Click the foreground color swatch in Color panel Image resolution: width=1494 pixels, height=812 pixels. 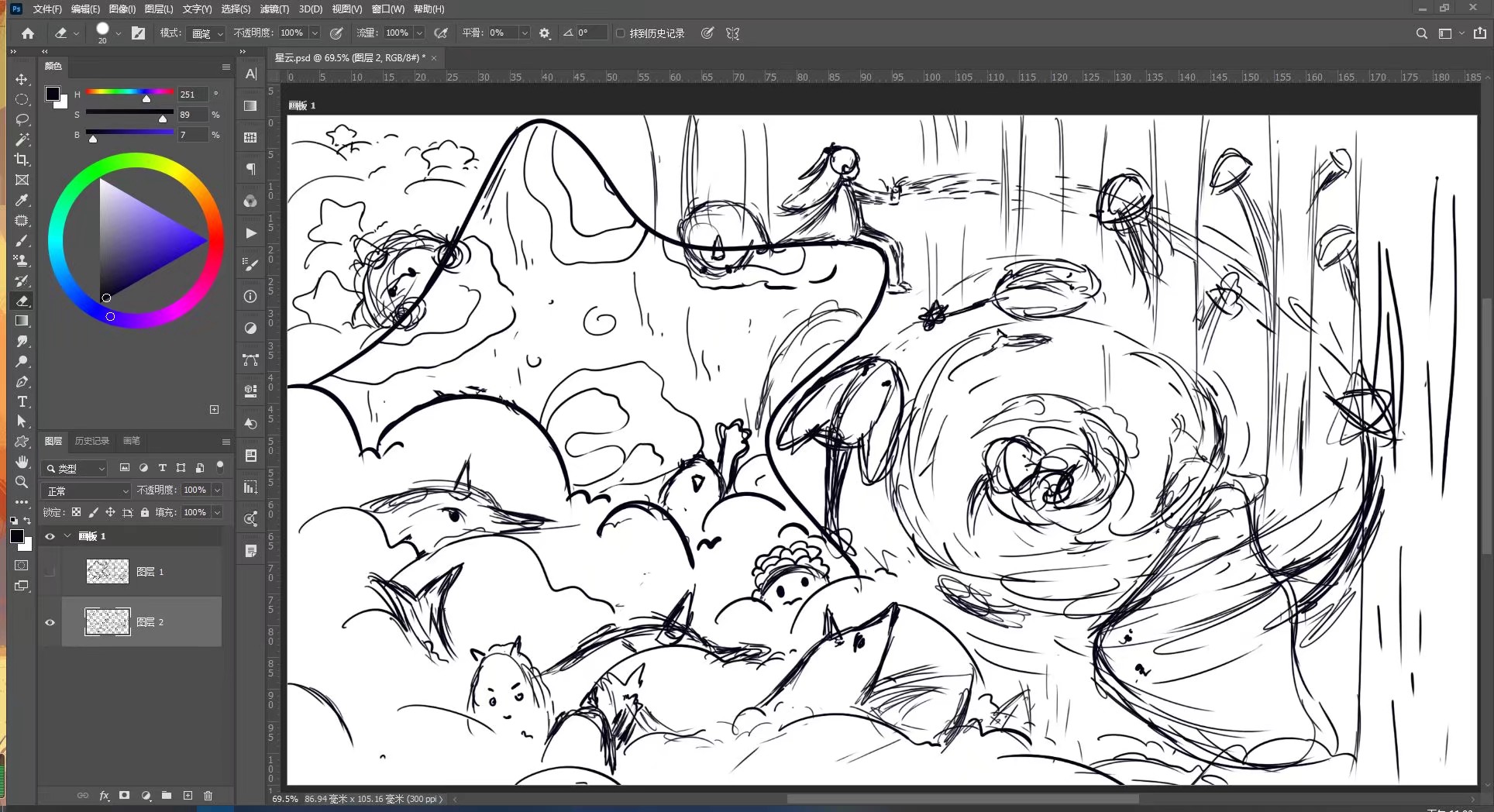pyautogui.click(x=52, y=95)
